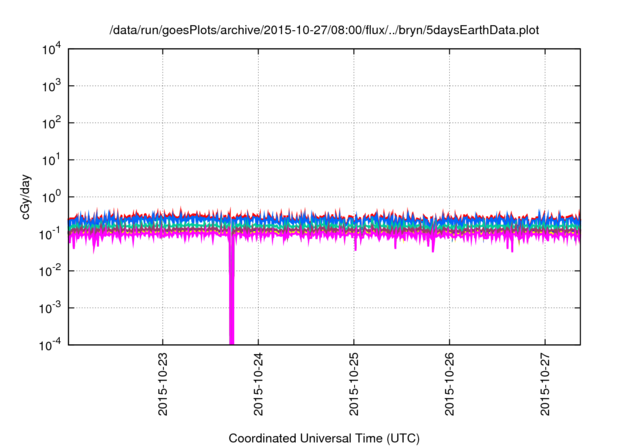Click the 10^3 y-axis tick label
The width and height of the screenshot is (640, 448).
pos(52,86)
